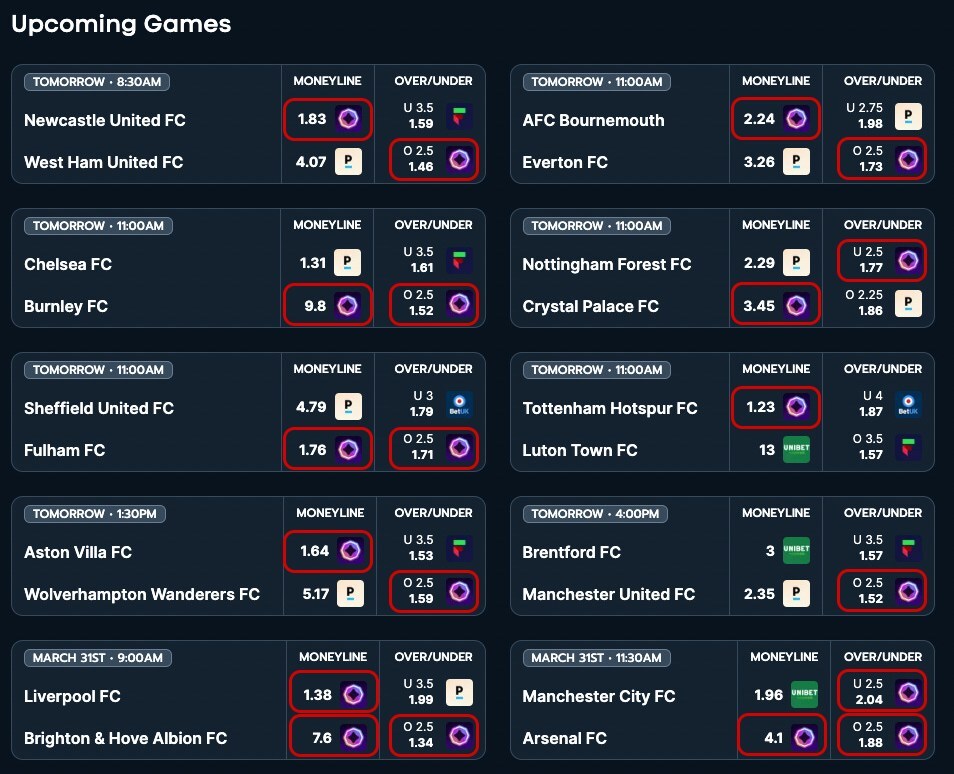The height and width of the screenshot is (774, 954).
Task: Click the March 31st 11:30AM date badge
Action: coord(596,658)
